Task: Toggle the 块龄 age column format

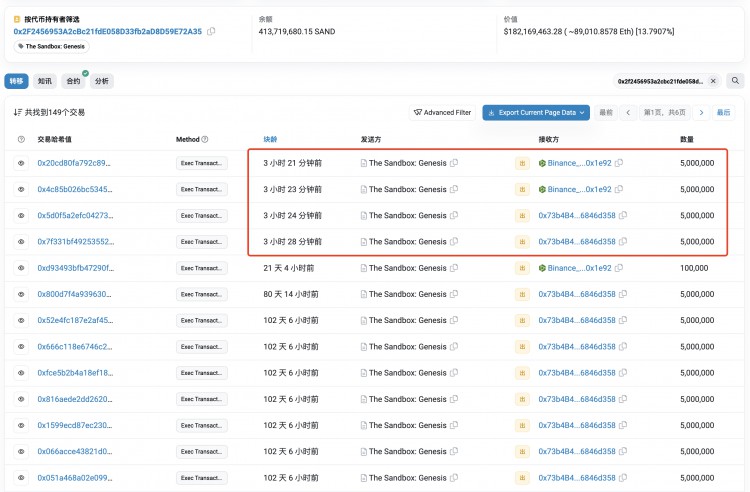Action: (270, 139)
